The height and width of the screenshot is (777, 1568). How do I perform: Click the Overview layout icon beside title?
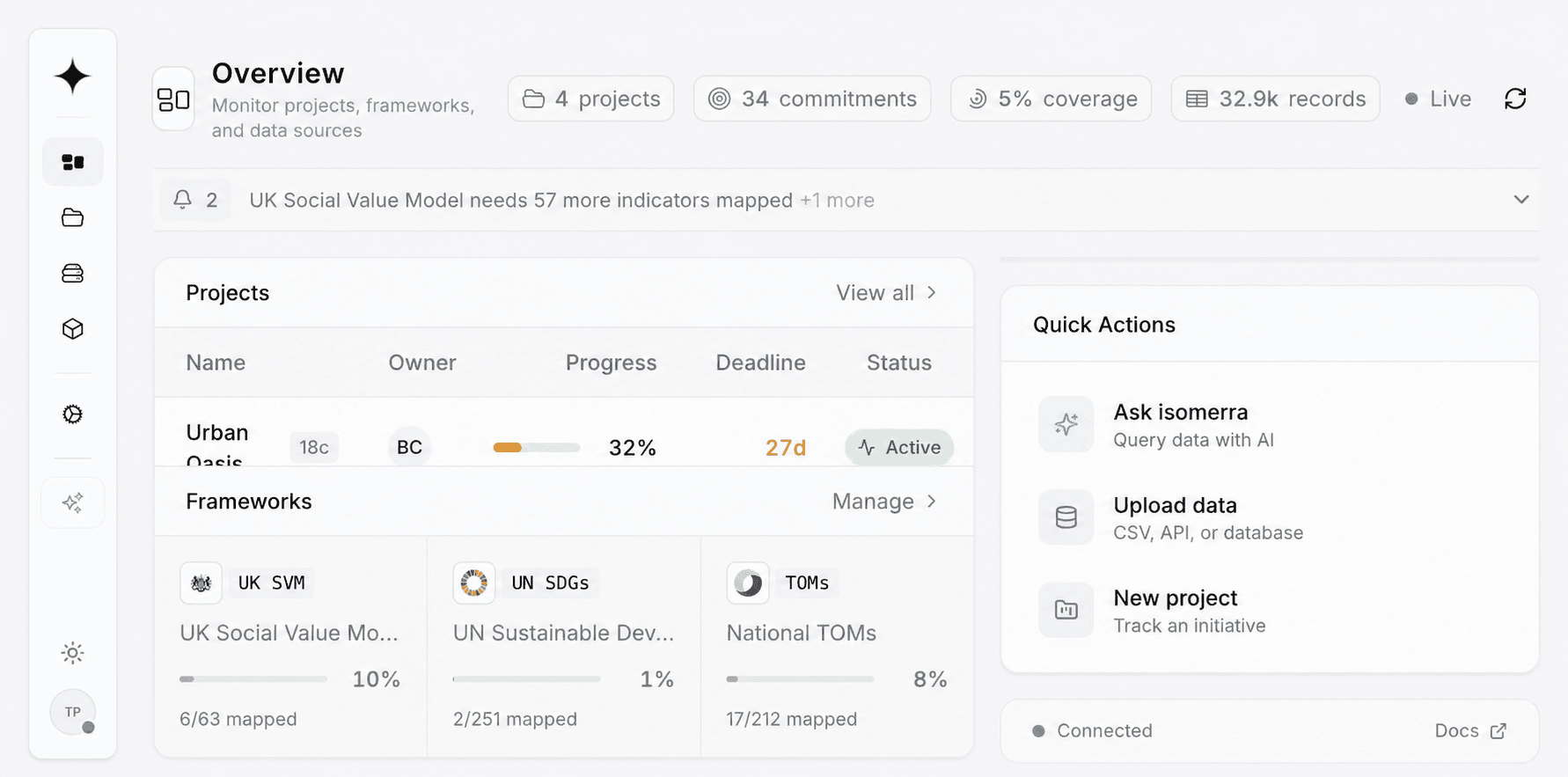click(173, 99)
